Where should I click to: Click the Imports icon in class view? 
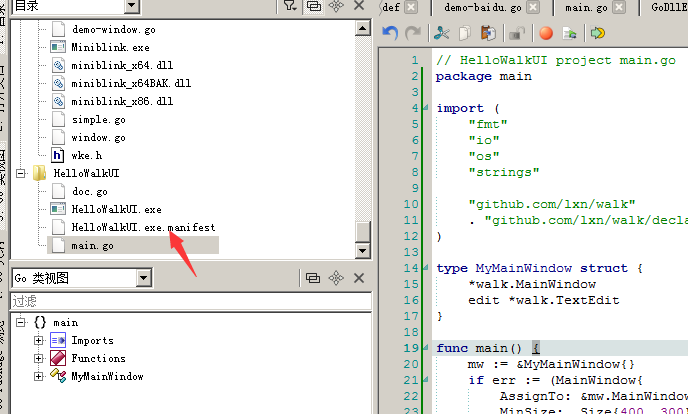(58, 340)
